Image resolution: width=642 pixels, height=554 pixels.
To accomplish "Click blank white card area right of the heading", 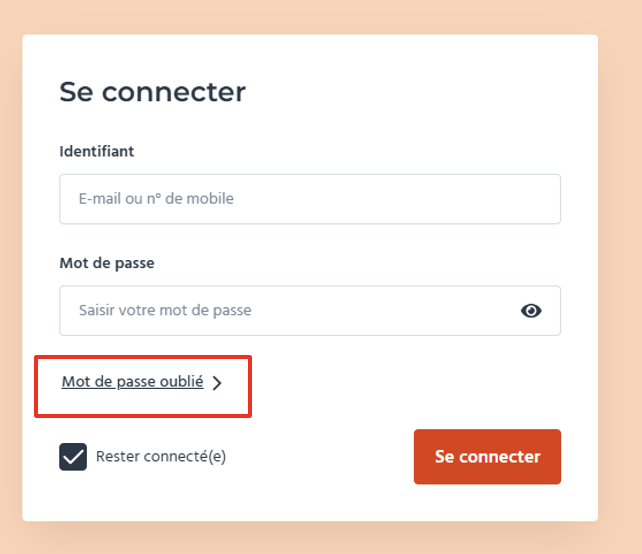I will tap(420, 92).
